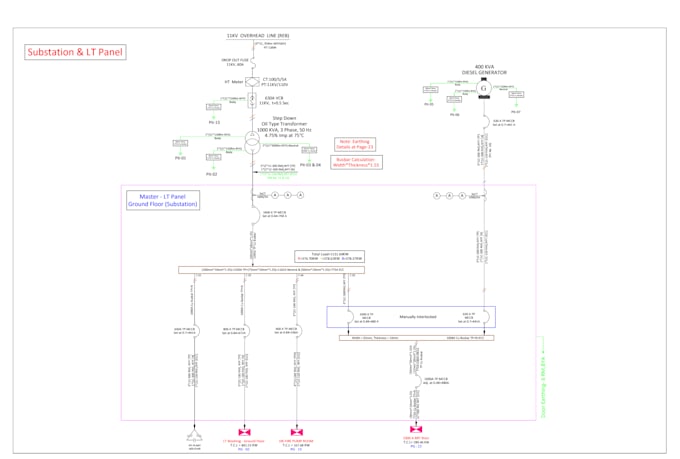
Task: Click the earth pit box above "PN-03 & 04"
Action: [x=309, y=150]
